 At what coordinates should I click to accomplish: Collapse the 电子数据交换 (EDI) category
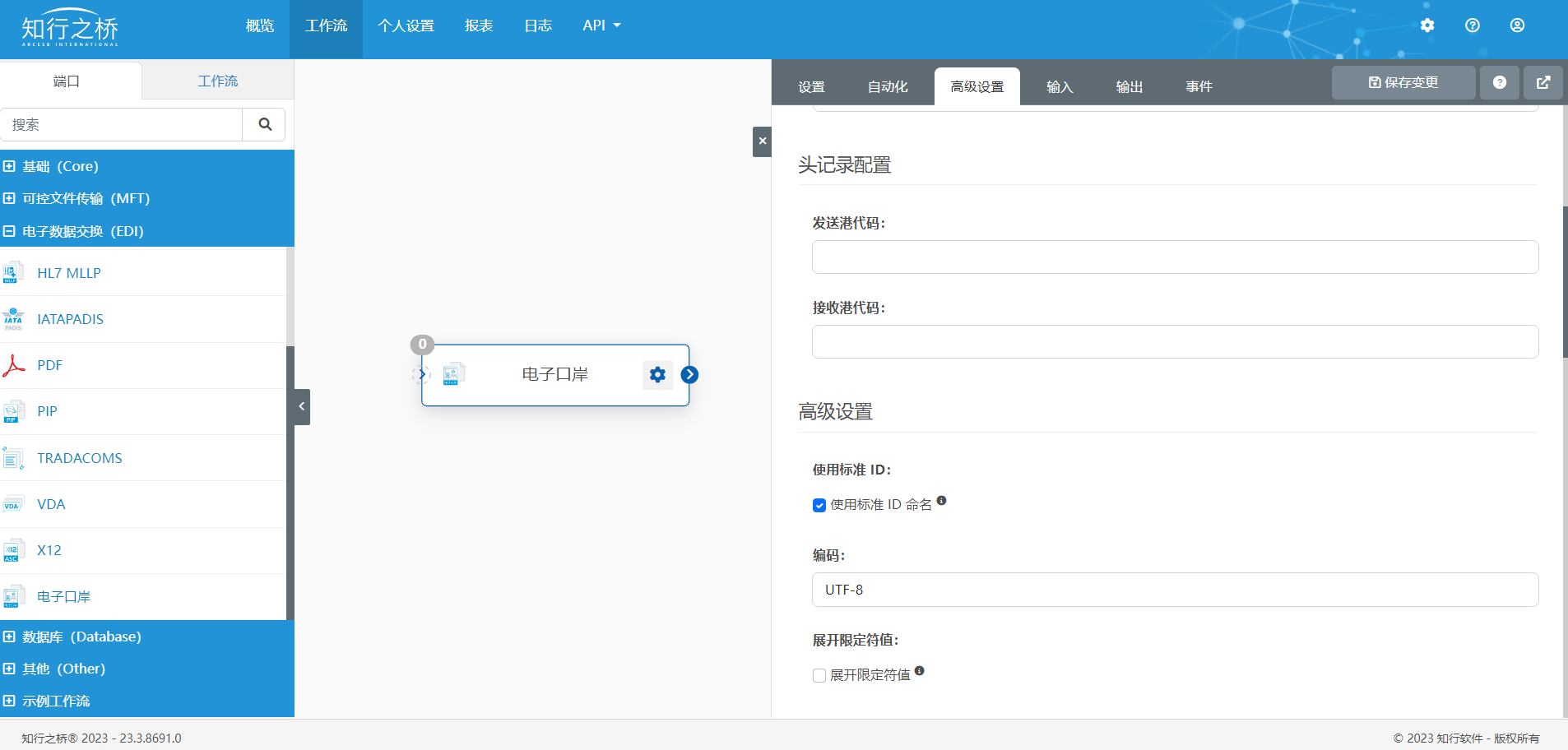(9, 231)
